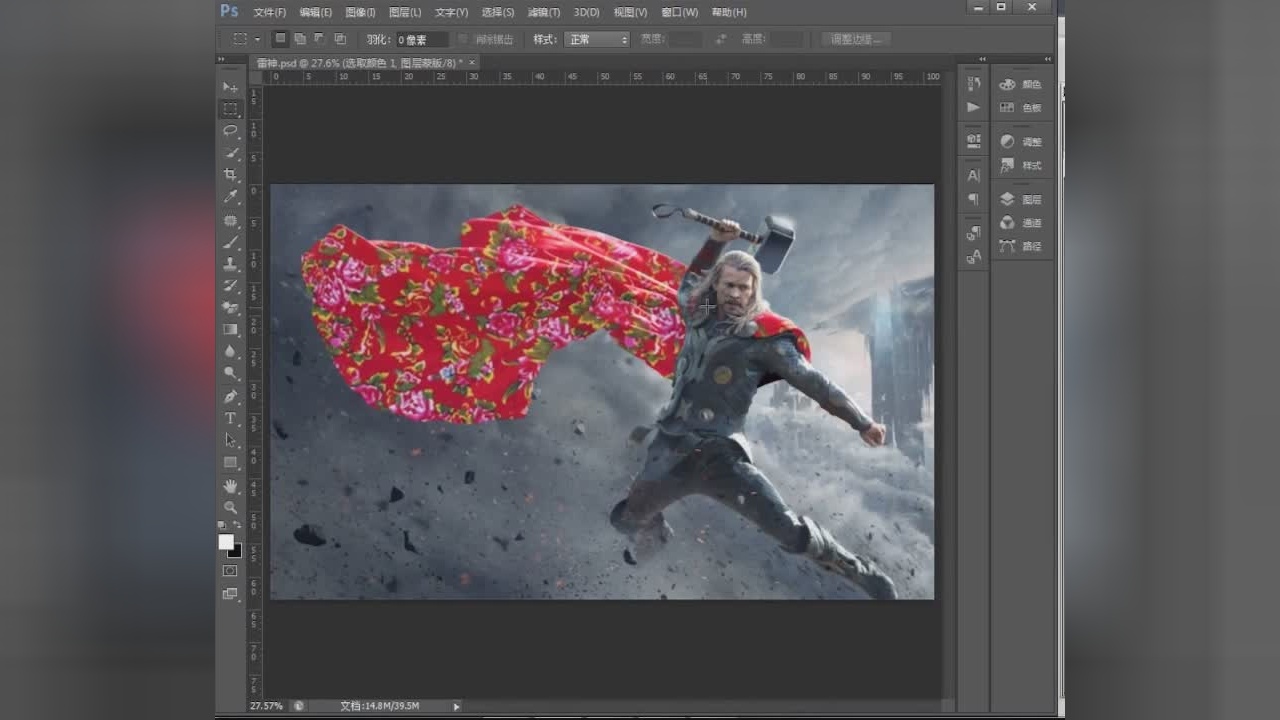The width and height of the screenshot is (1280, 720).
Task: Select the History Brush tool
Action: 231,286
